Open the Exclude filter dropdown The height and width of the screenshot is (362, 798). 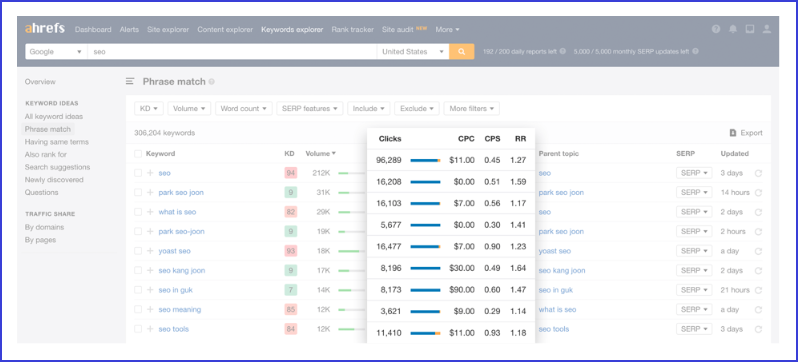(417, 108)
